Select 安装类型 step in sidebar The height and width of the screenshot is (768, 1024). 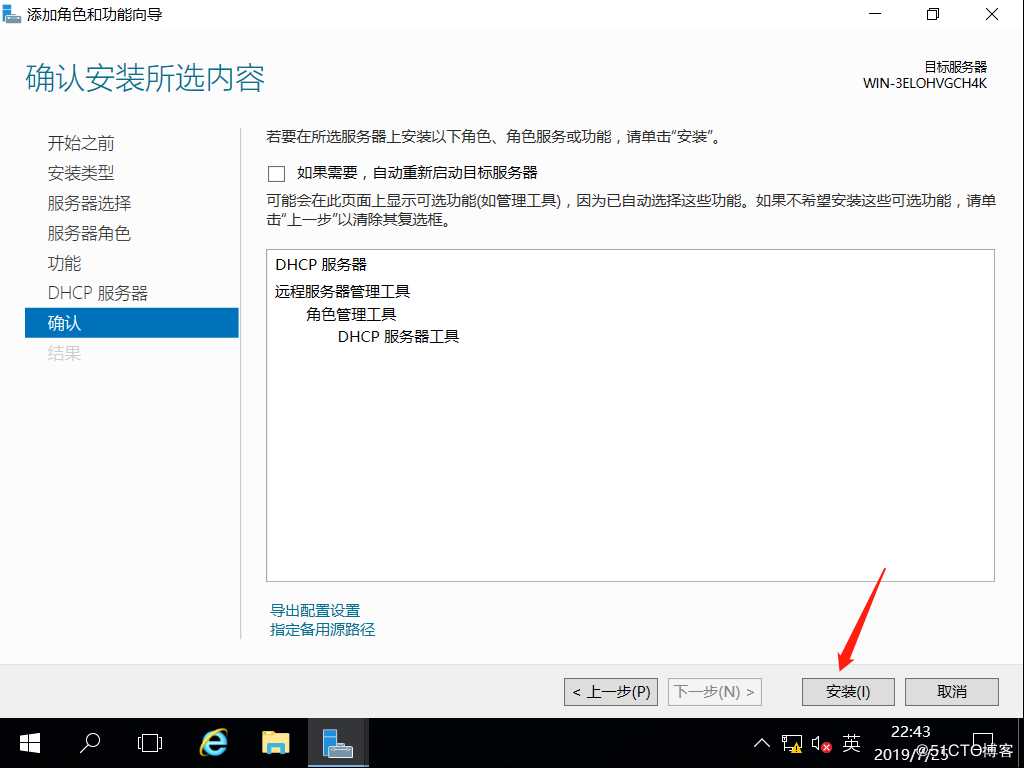pyautogui.click(x=81, y=173)
